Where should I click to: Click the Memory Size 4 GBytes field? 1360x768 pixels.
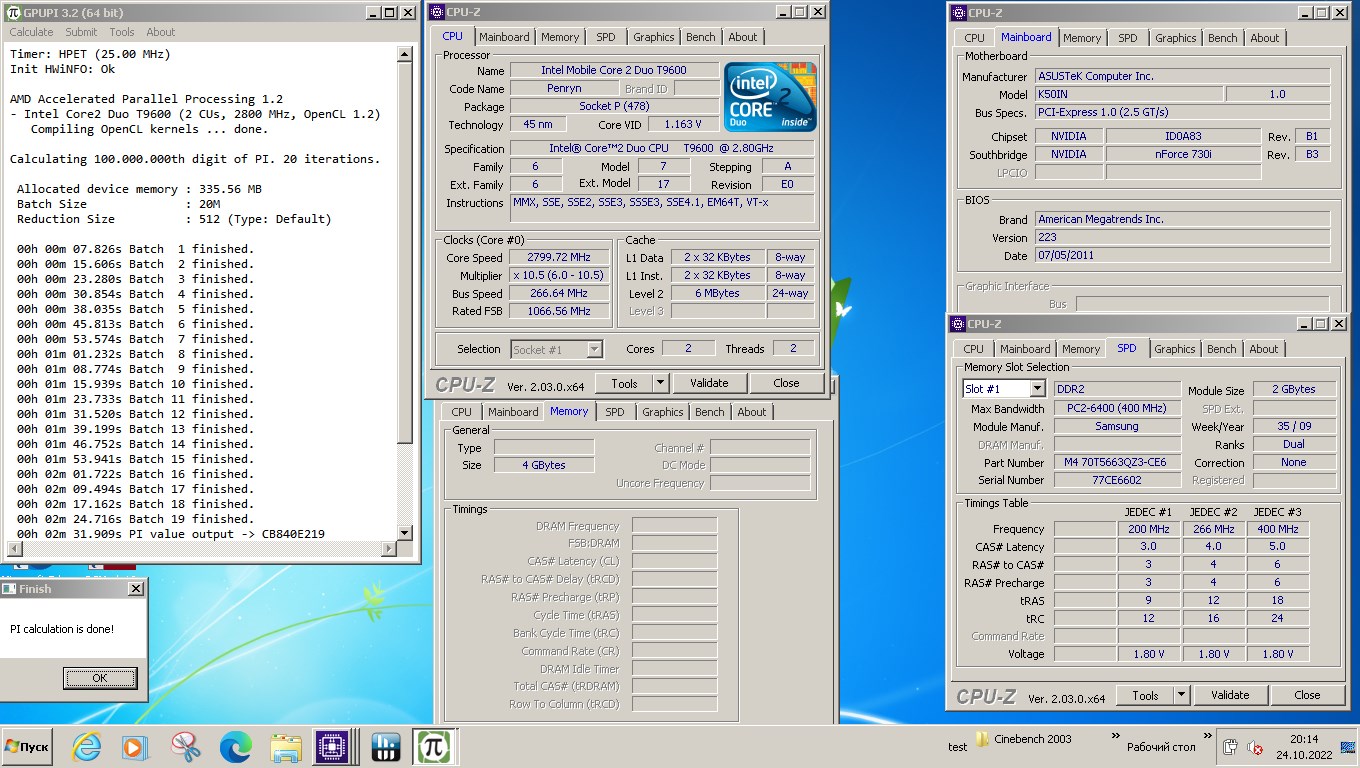[544, 465]
